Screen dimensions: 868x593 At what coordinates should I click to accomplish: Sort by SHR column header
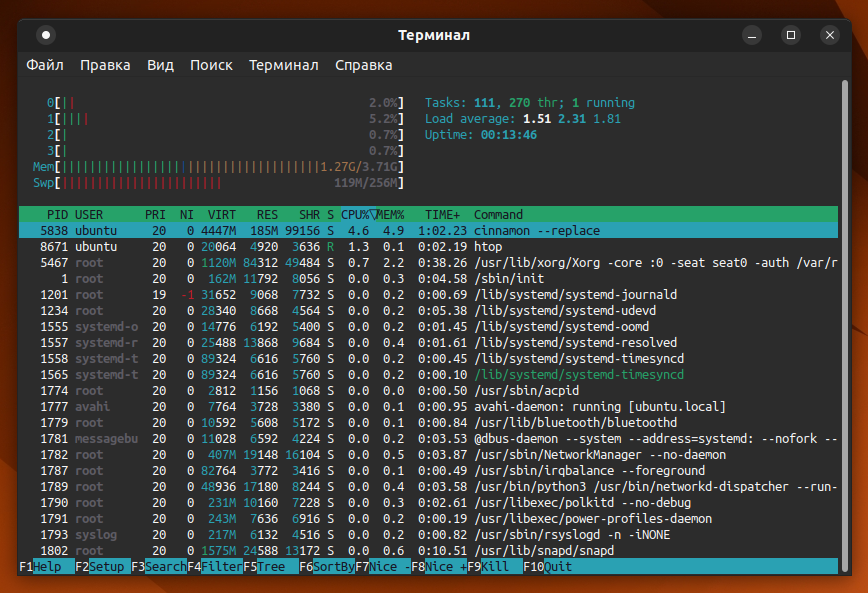click(x=309, y=214)
